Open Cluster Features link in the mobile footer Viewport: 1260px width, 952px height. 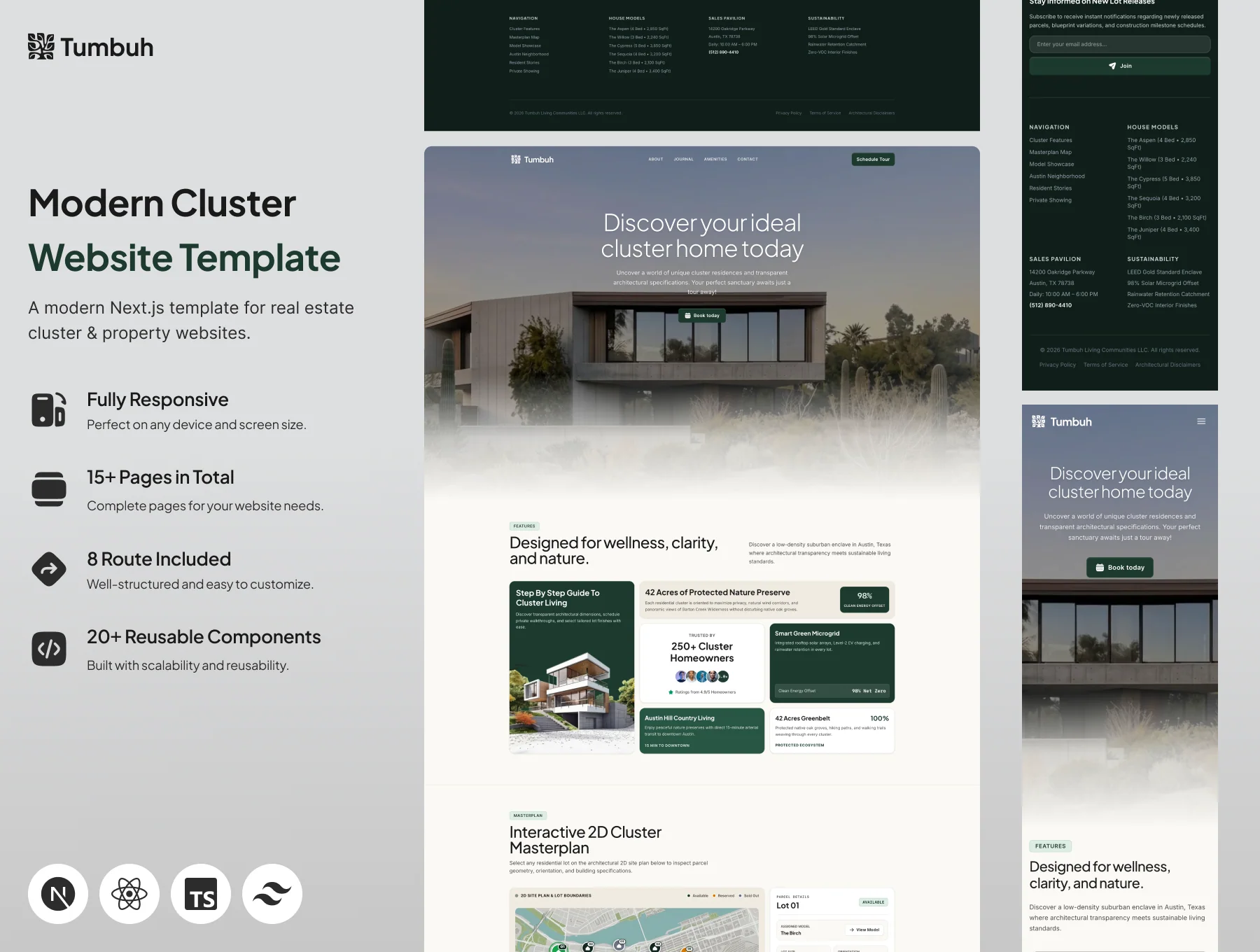[1051, 140]
